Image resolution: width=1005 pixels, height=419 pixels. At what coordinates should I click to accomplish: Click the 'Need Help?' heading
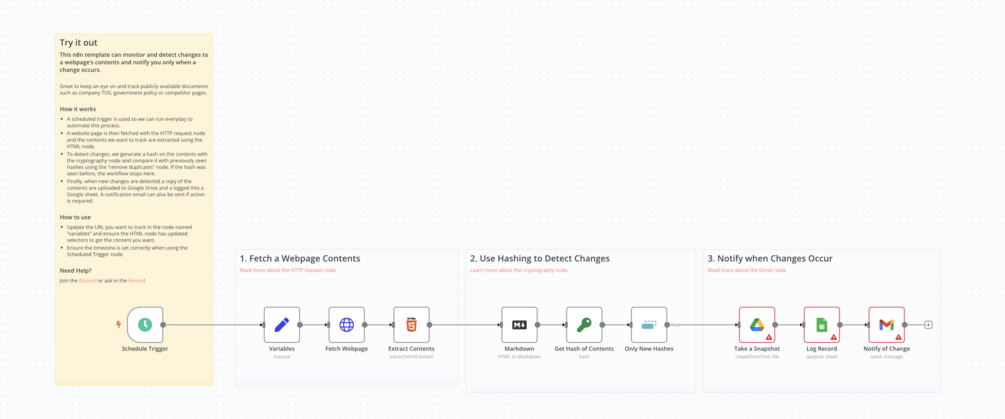pos(76,271)
